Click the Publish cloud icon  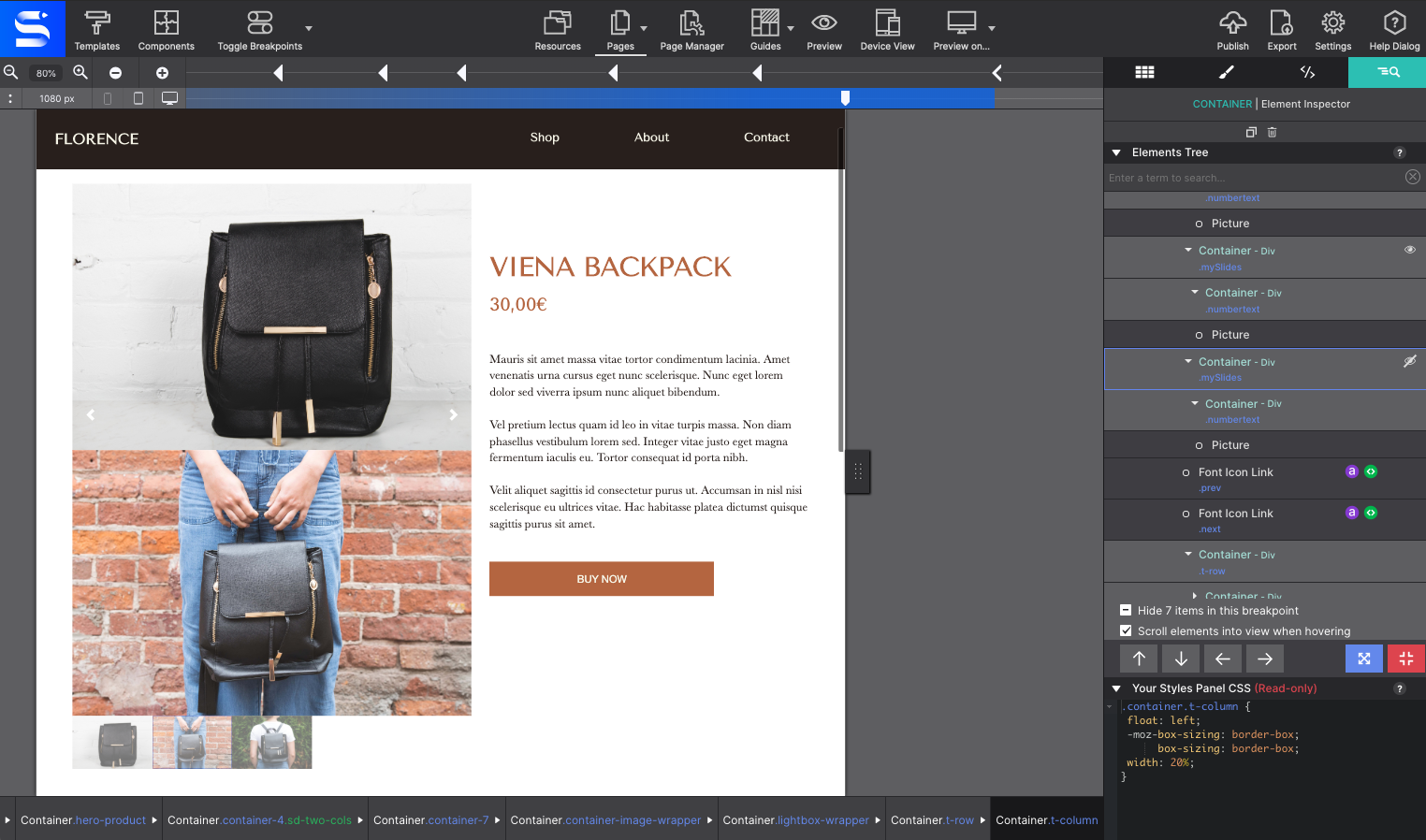pyautogui.click(x=1232, y=23)
